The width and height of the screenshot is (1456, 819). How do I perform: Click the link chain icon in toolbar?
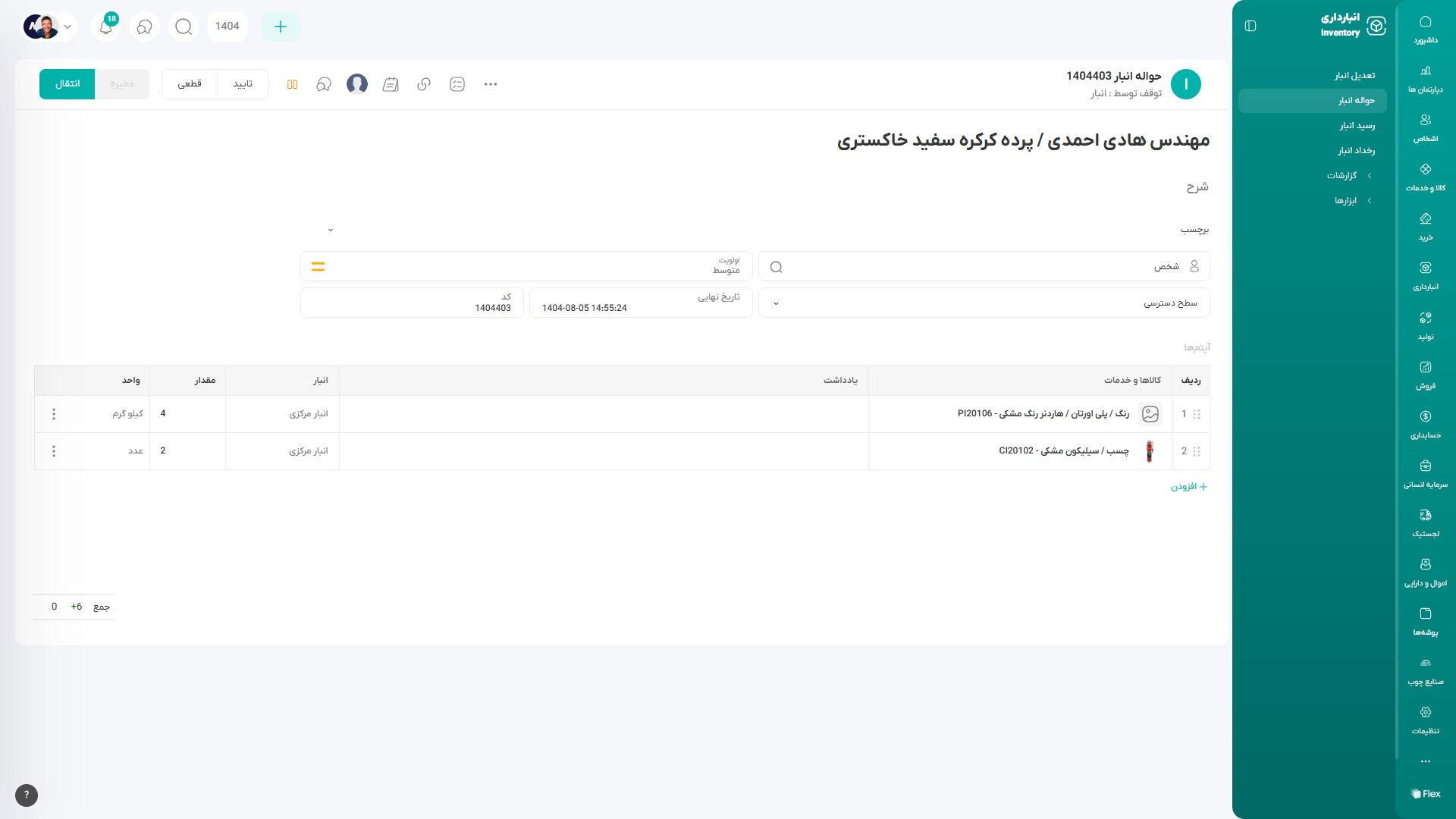[x=424, y=84]
